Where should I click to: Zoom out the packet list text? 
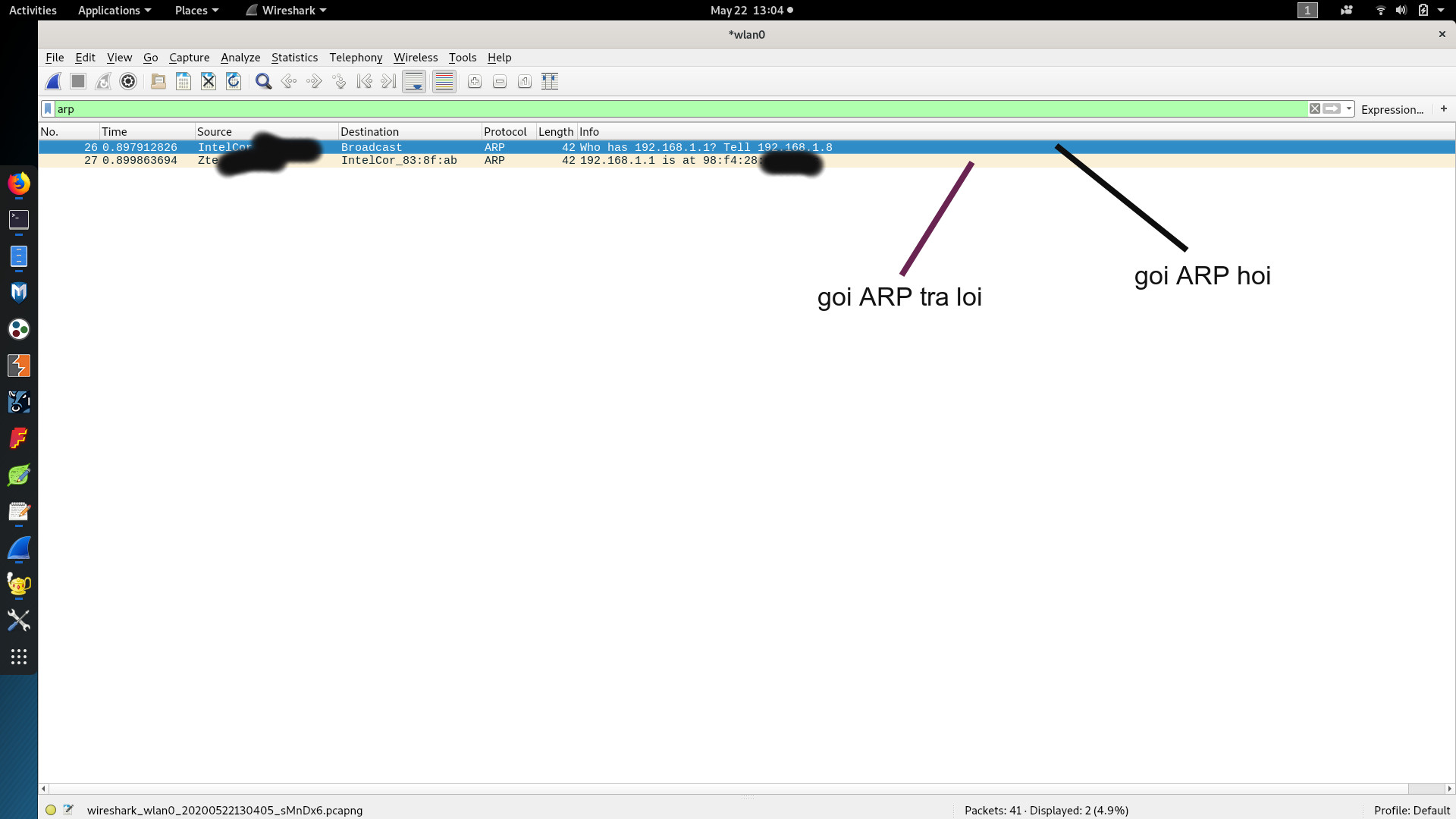point(500,81)
